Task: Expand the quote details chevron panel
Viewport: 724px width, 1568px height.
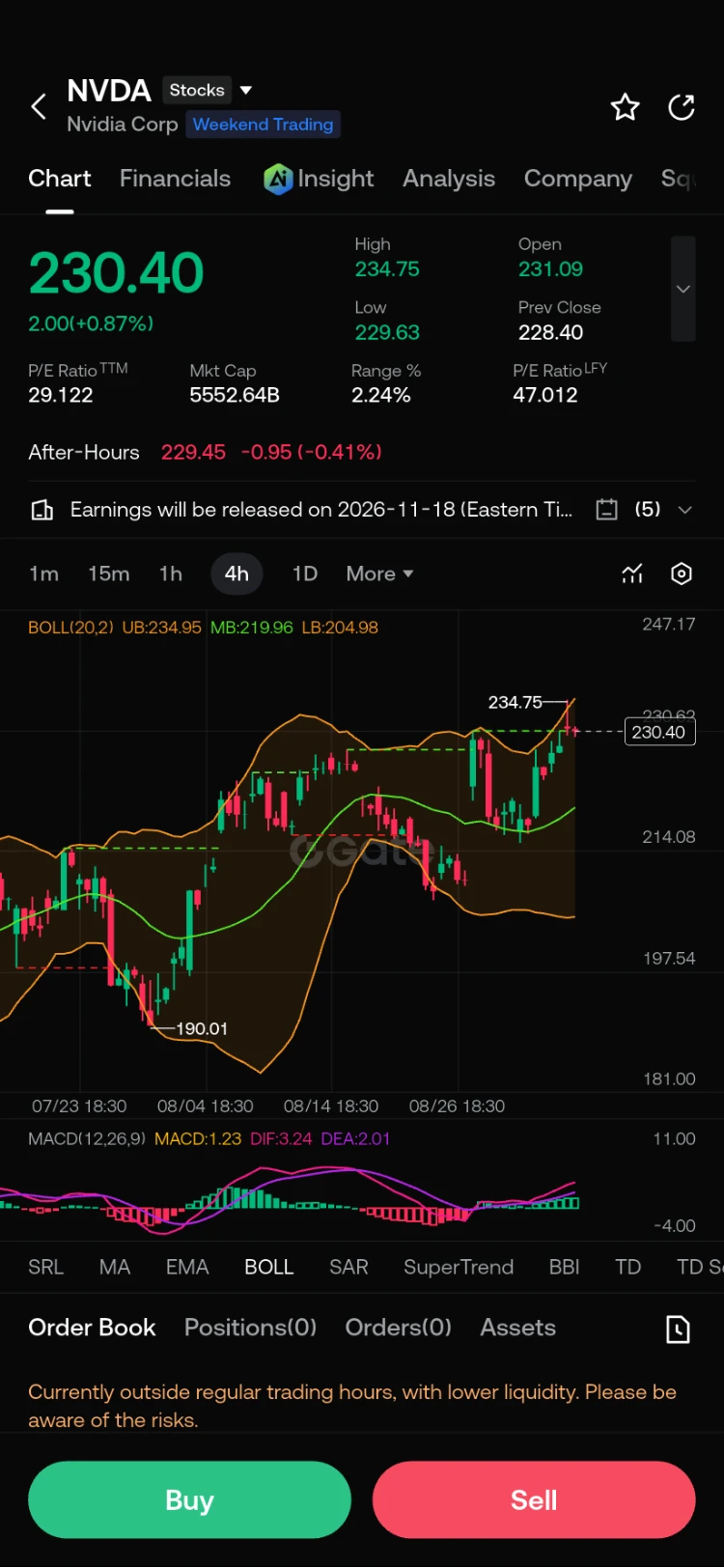Action: pyautogui.click(x=683, y=289)
